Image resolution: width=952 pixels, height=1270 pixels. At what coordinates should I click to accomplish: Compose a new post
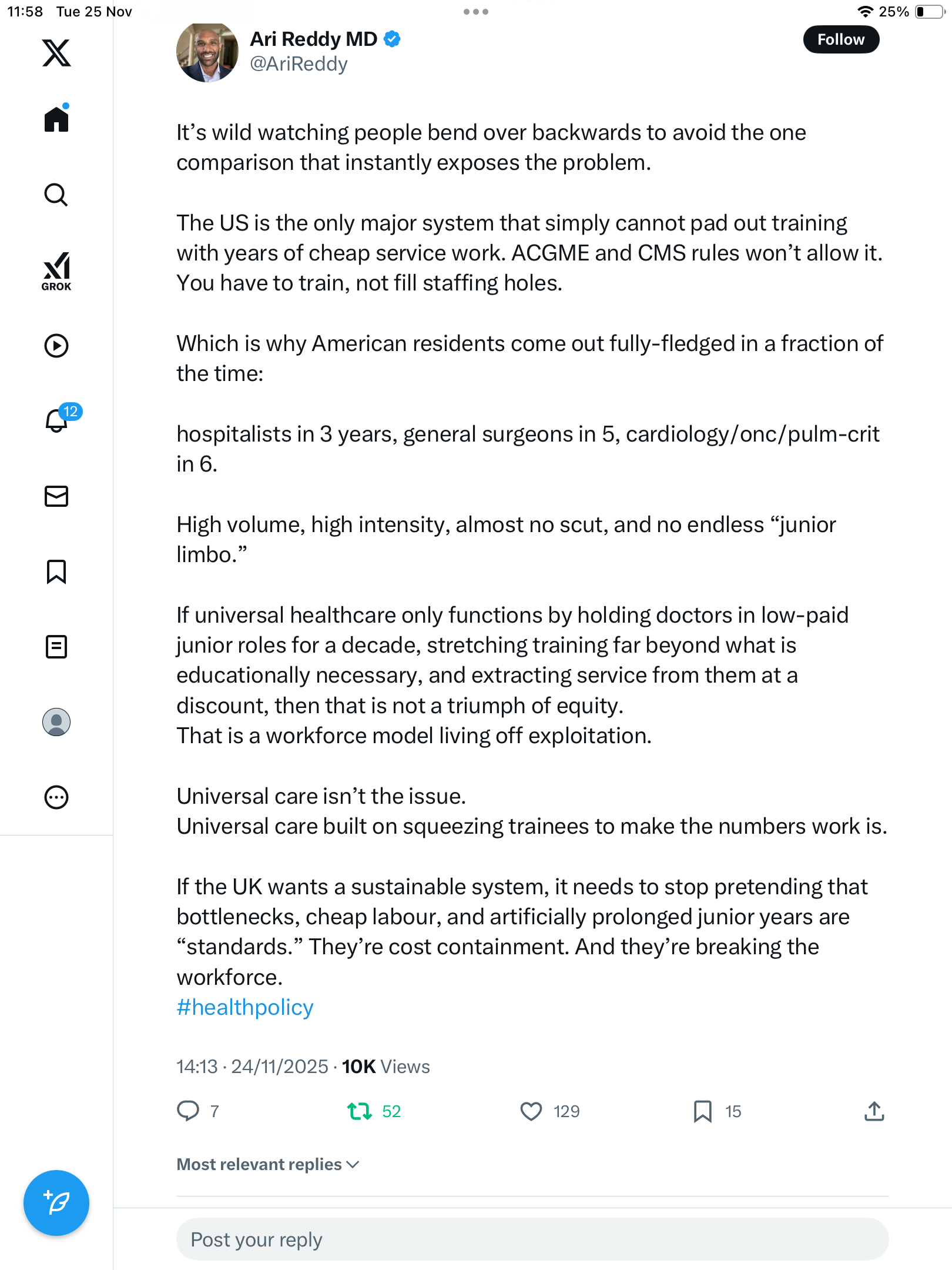click(56, 1203)
